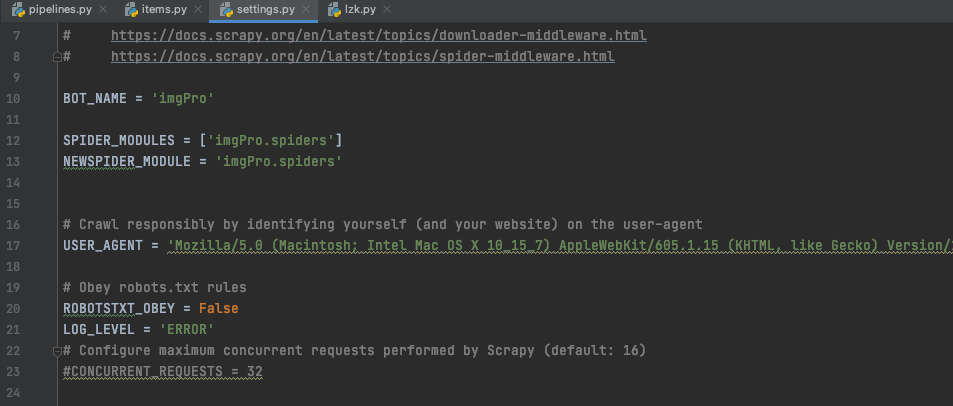Place cursor on the False value of ROBOTSTXT_OBEY
The width and height of the screenshot is (953, 406).
218,309
